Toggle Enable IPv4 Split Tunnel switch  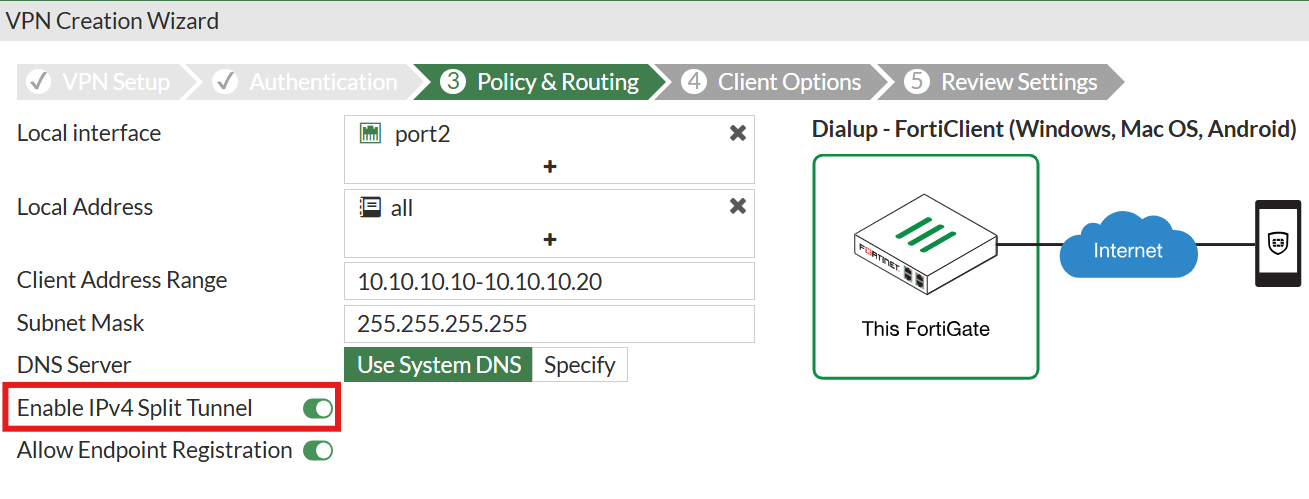click(x=318, y=408)
